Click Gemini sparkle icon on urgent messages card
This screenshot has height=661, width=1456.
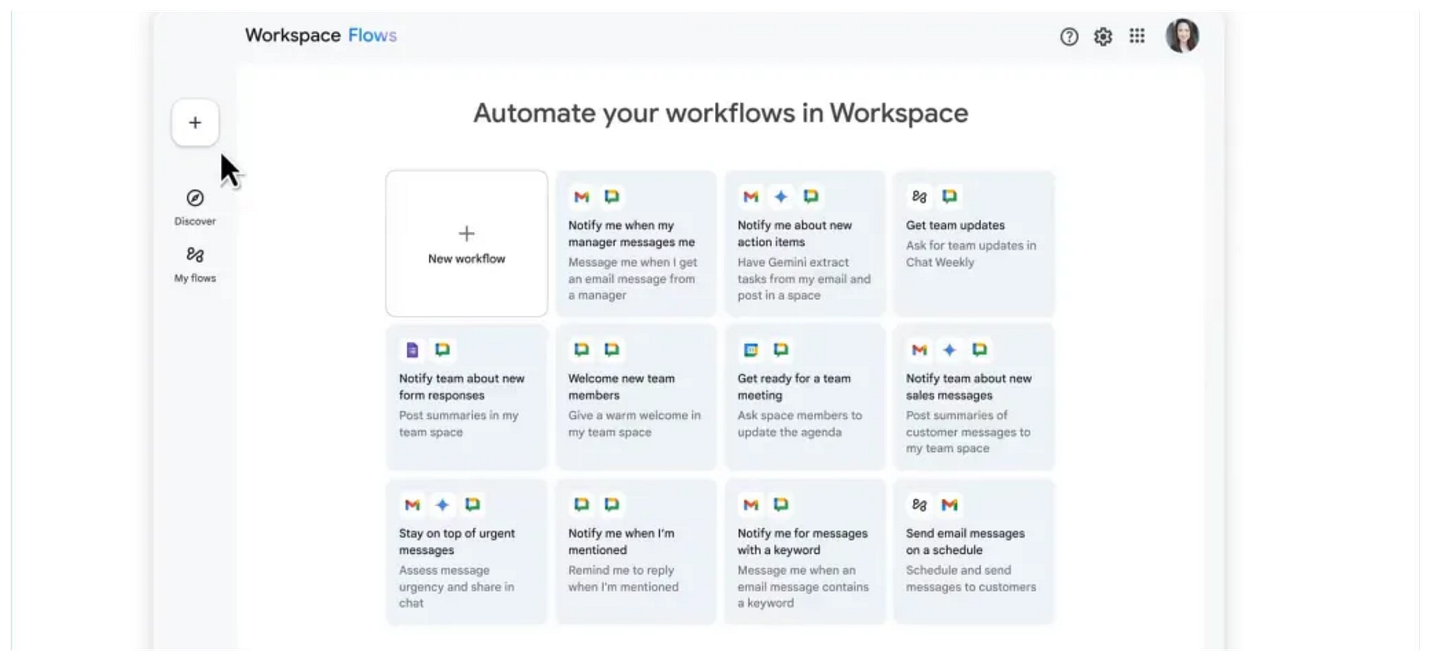[442, 505]
